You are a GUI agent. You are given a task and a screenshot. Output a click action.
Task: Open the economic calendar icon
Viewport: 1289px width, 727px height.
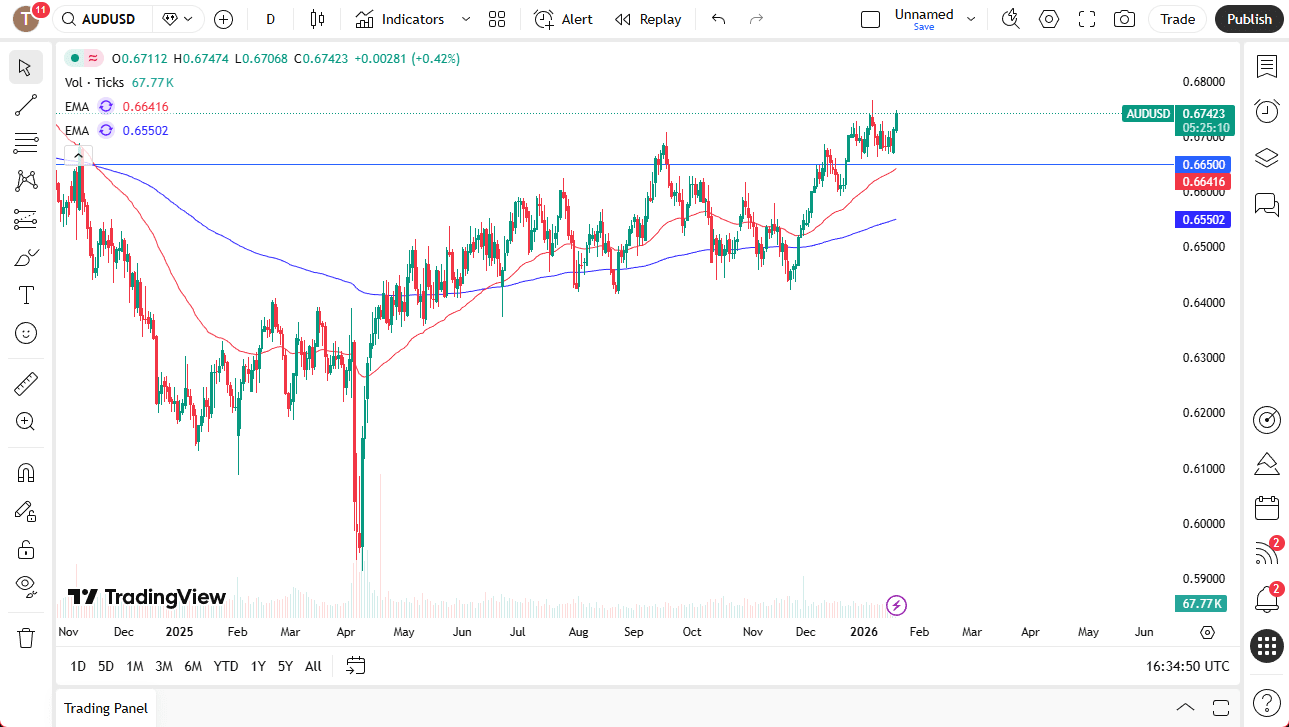tap(1267, 508)
